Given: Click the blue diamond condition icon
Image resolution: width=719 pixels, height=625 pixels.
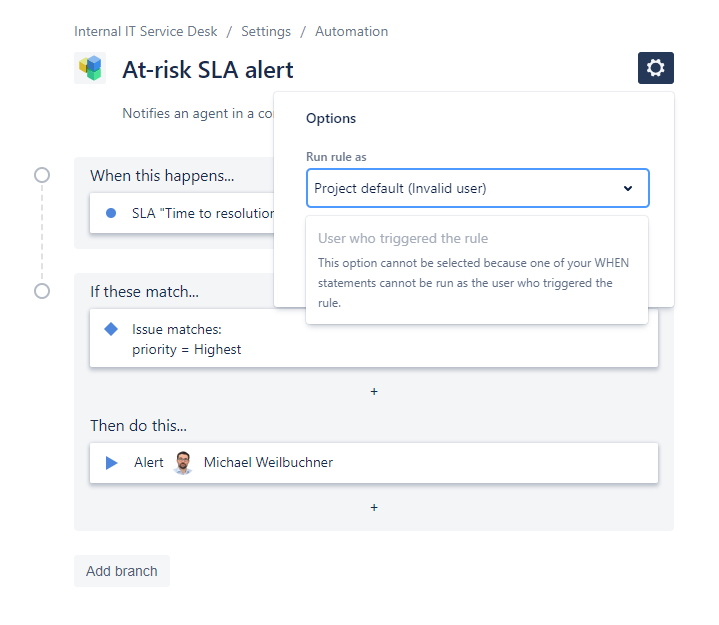Looking at the screenshot, I should click(x=111, y=329).
